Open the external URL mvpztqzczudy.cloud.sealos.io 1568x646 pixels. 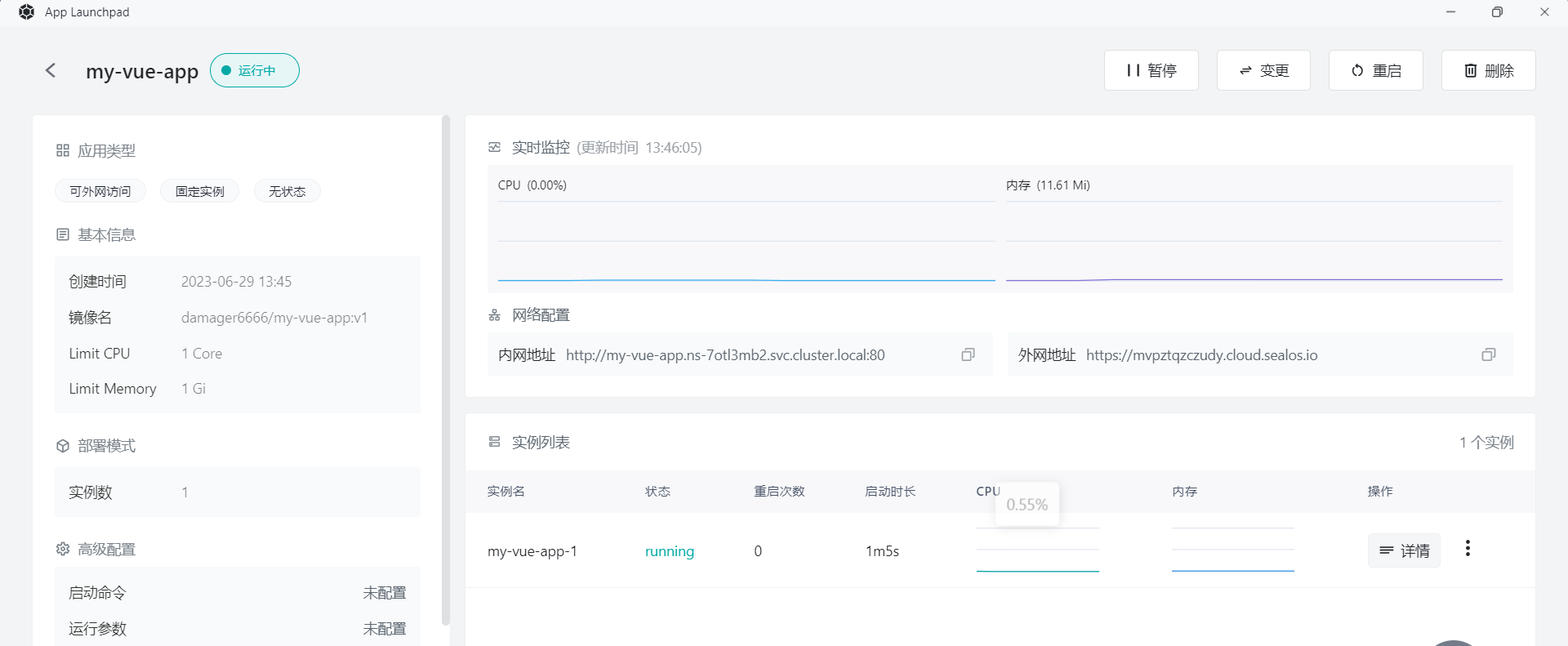[x=1201, y=355]
